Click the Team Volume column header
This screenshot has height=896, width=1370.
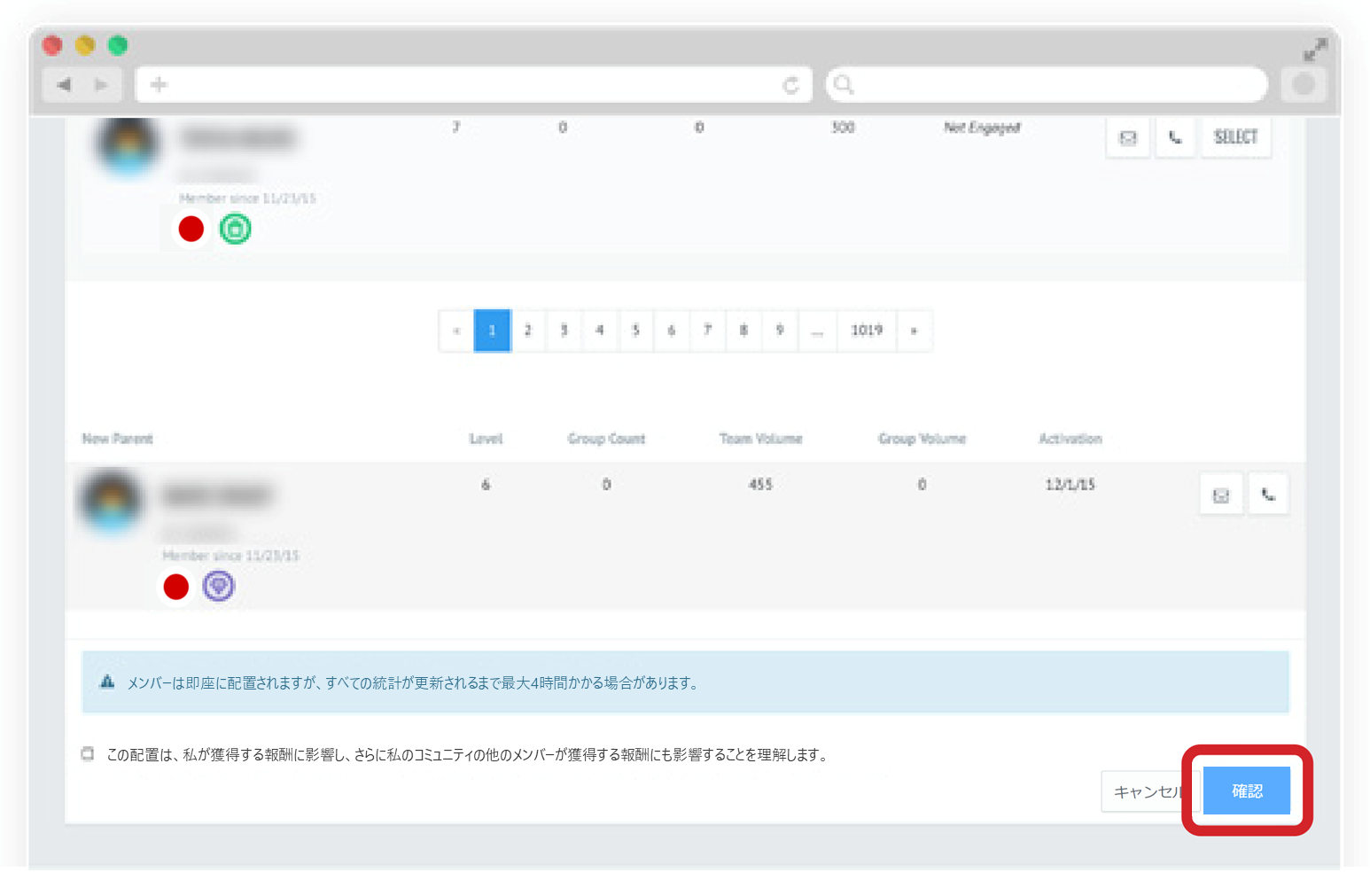click(x=761, y=439)
